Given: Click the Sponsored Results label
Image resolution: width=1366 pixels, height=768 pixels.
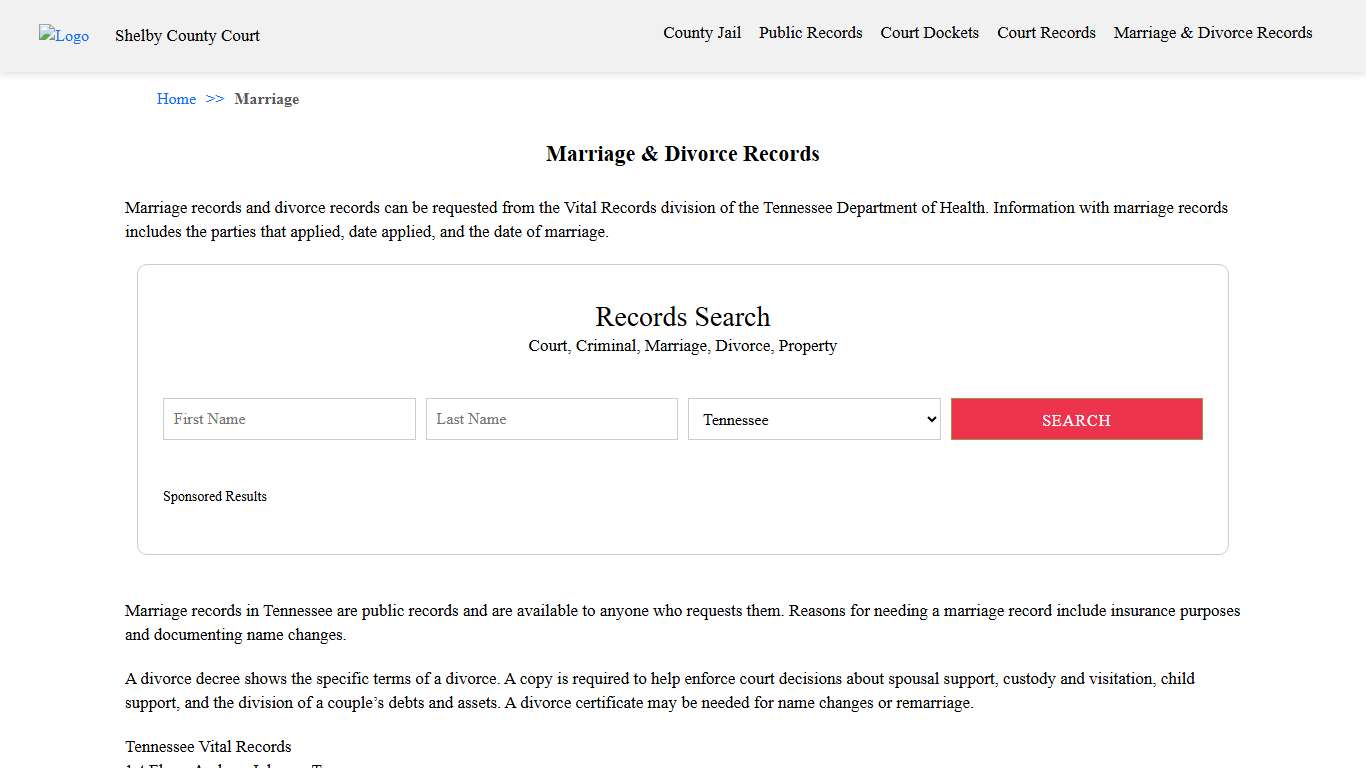Looking at the screenshot, I should 215,496.
